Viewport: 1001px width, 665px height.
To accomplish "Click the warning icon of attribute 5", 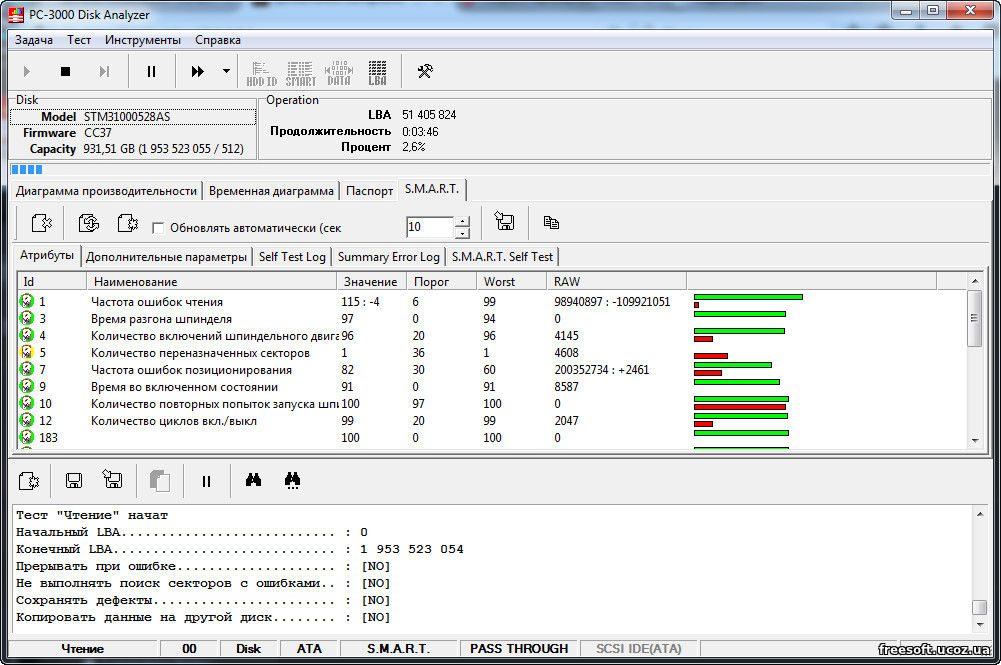I will click(x=27, y=352).
